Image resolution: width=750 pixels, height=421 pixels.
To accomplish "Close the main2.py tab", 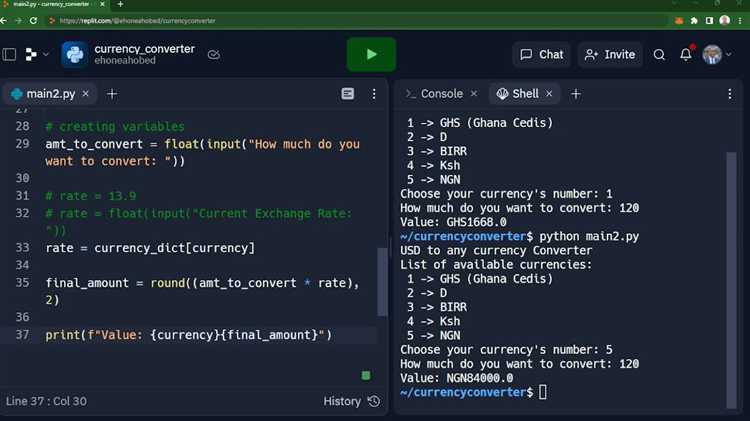I will 84,94.
